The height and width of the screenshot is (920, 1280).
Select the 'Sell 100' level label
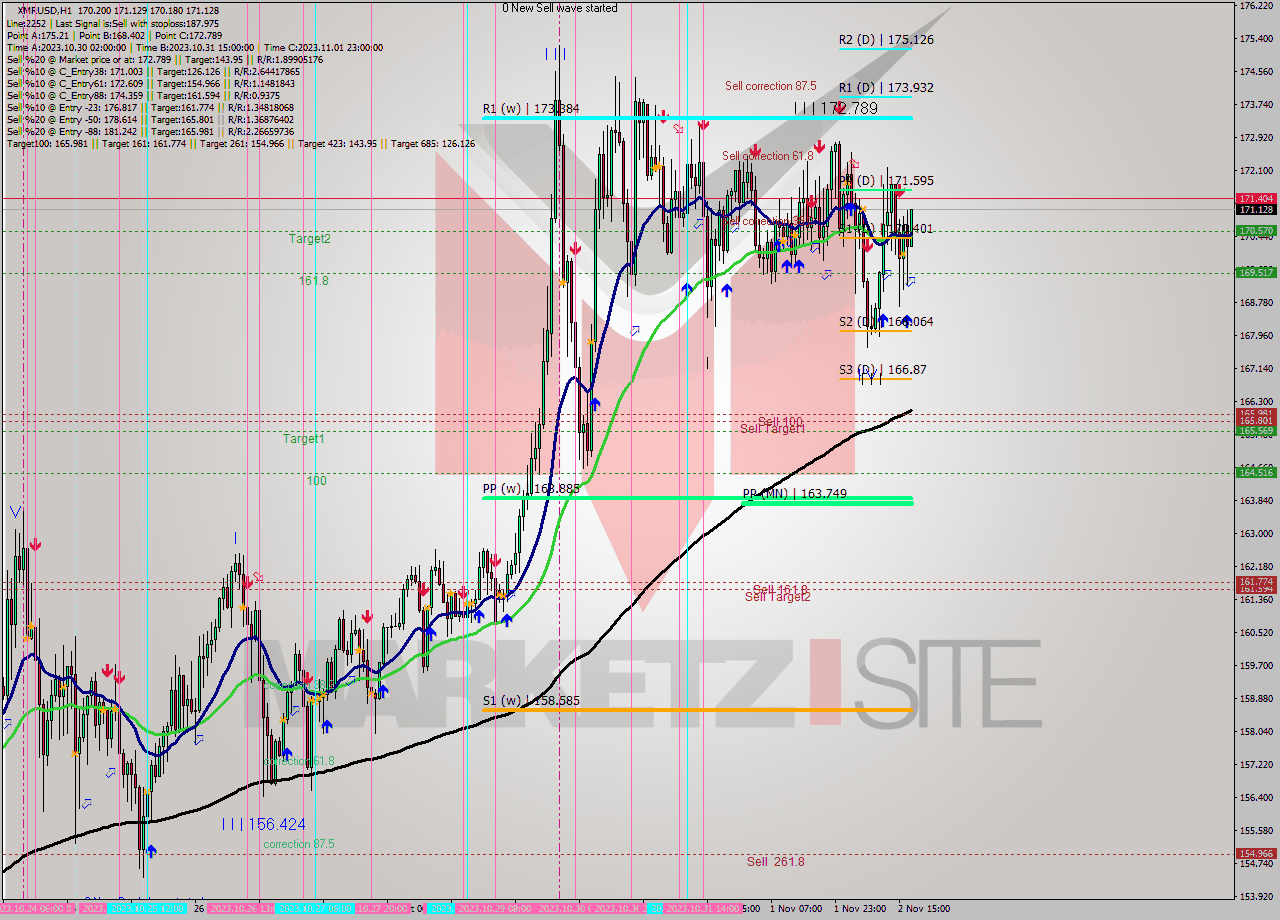pyautogui.click(x=780, y=421)
